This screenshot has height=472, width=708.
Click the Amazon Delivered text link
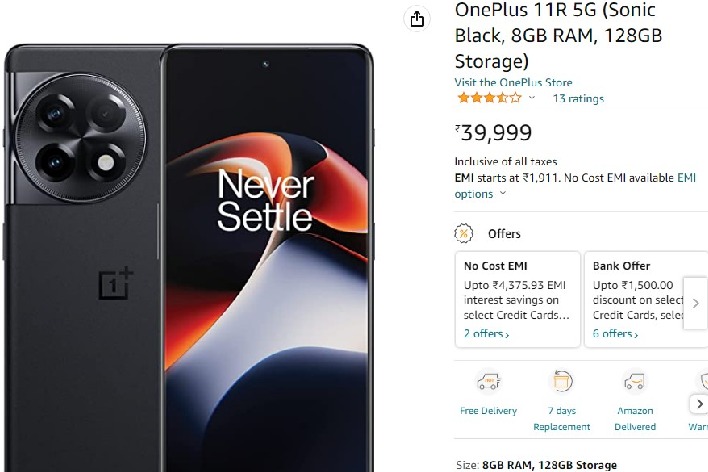point(634,418)
